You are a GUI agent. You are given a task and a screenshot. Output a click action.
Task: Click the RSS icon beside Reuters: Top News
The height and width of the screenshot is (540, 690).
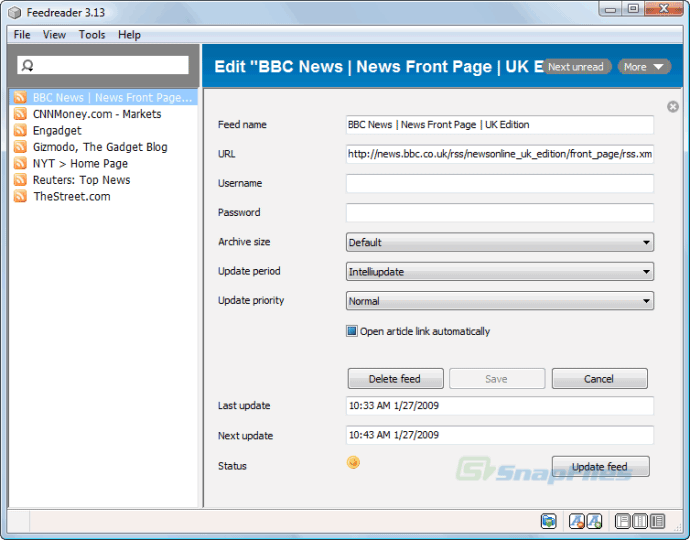click(20, 180)
